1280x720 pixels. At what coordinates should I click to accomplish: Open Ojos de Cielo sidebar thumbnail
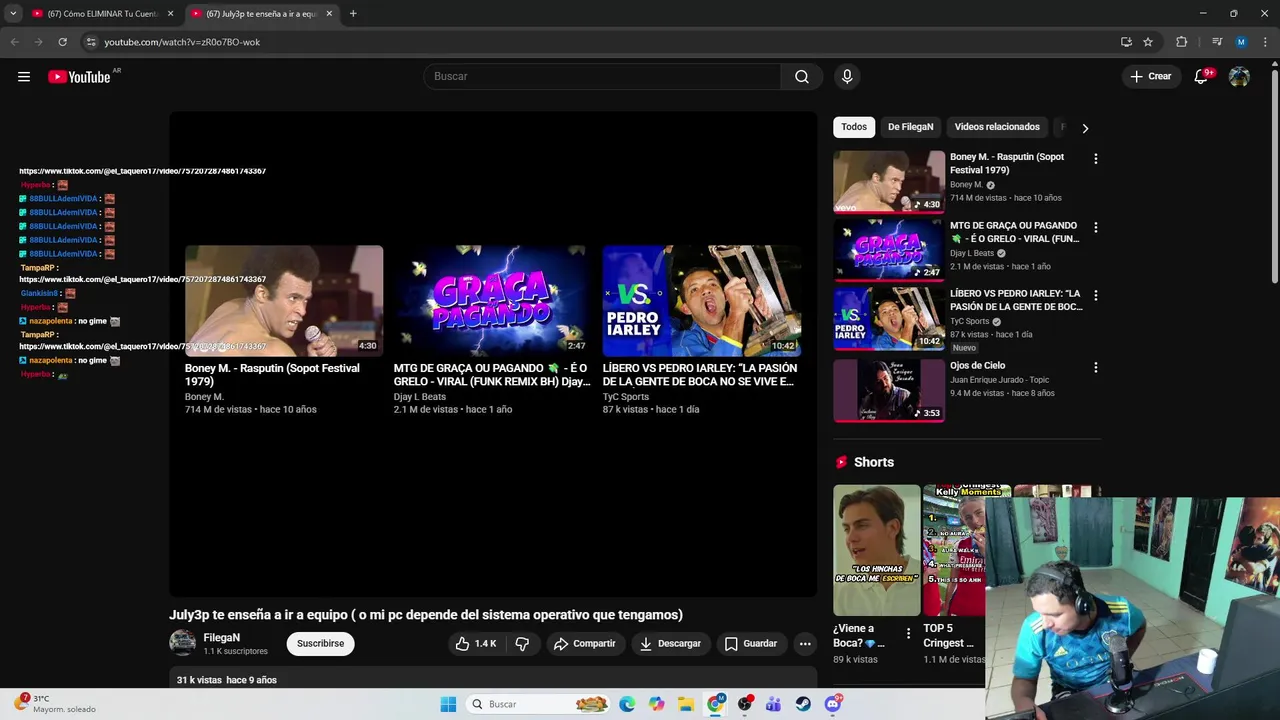889,390
